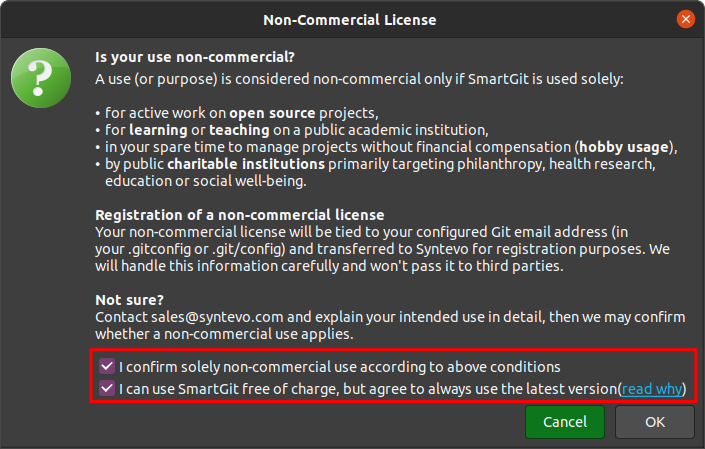Uncheck the non-commercial use confirmation checkbox
705x449 pixels.
click(107, 366)
